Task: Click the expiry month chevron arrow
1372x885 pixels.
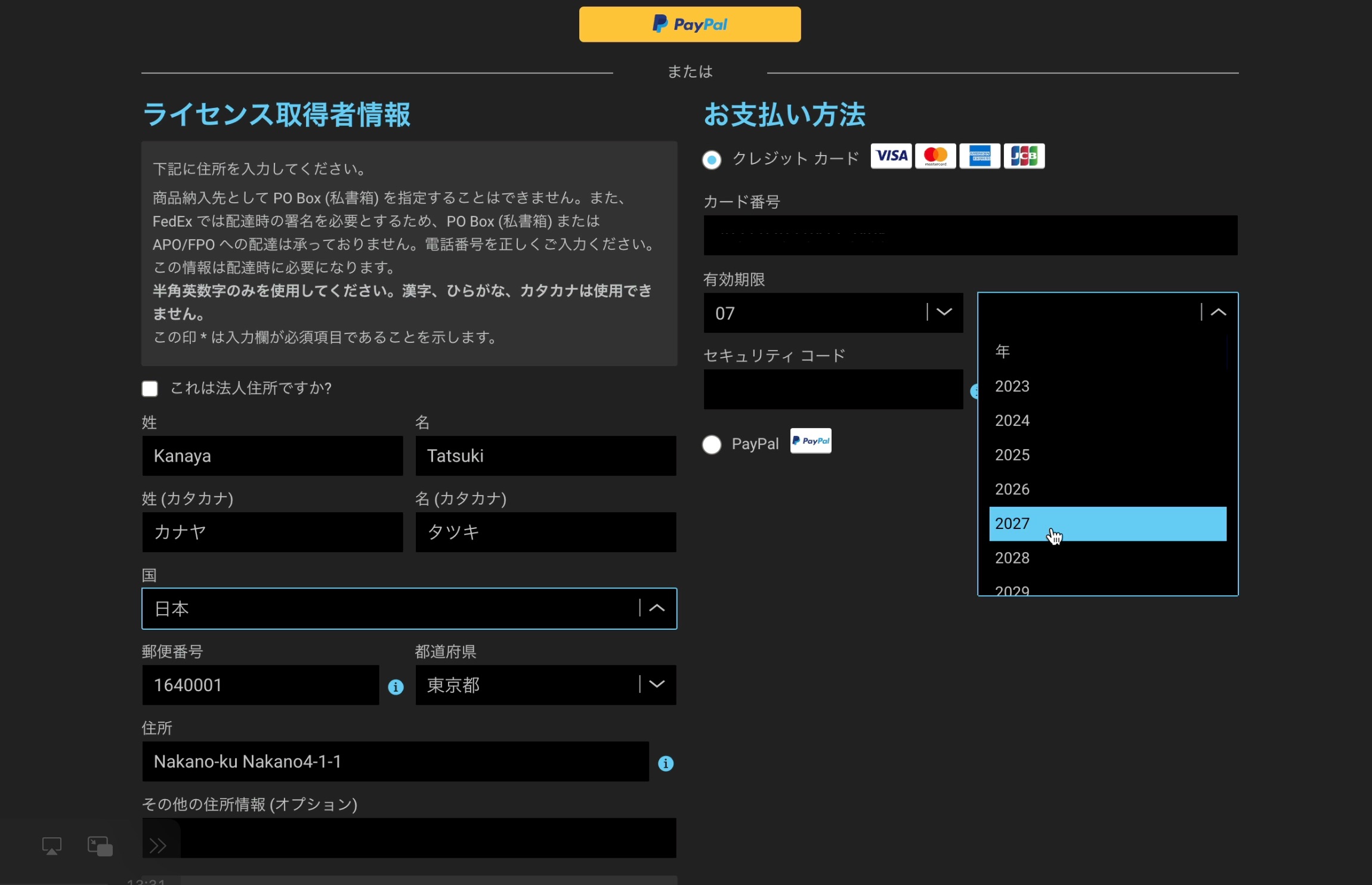Action: [944, 312]
